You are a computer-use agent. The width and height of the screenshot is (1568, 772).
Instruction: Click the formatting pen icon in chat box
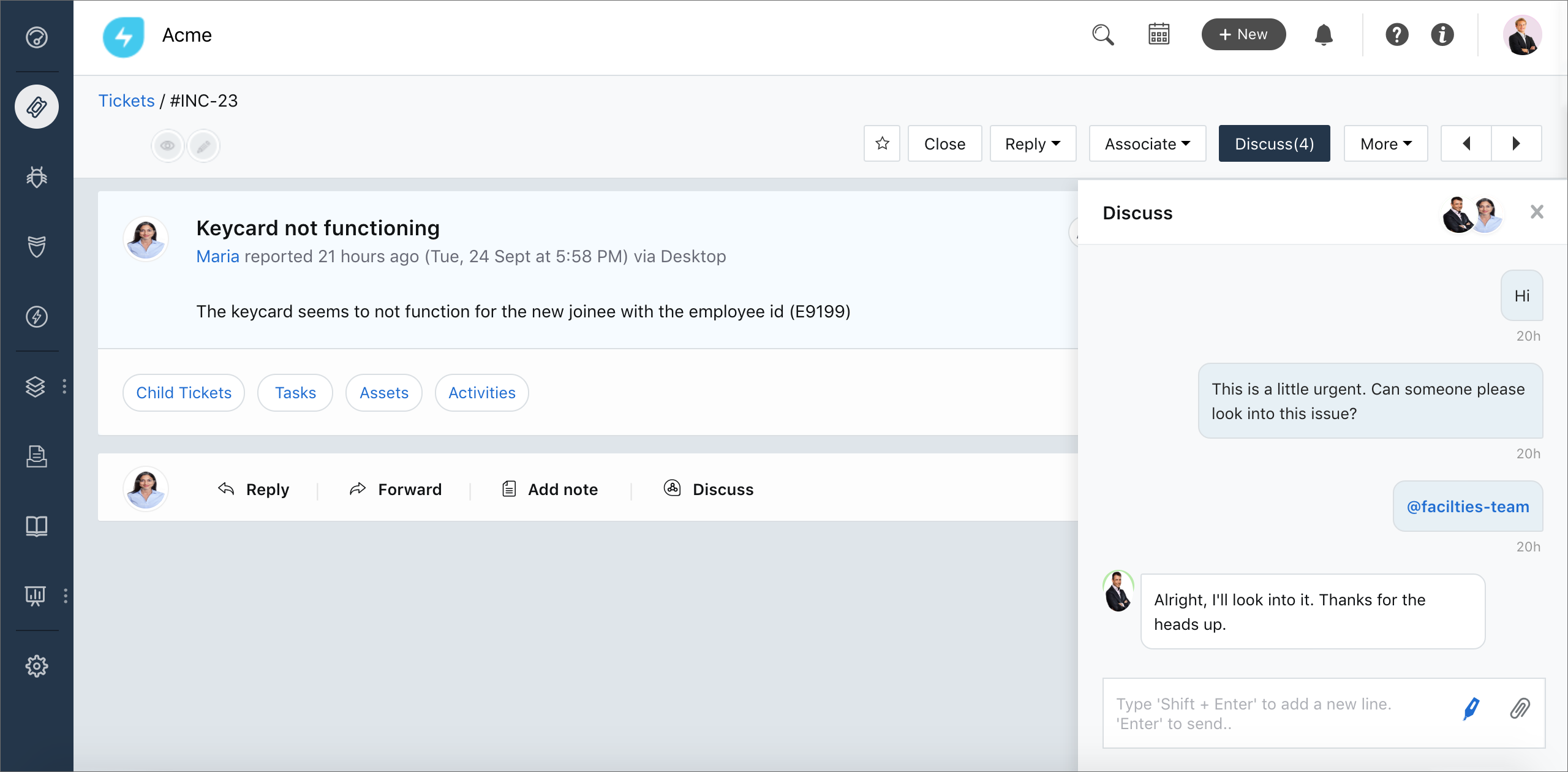pos(1471,709)
